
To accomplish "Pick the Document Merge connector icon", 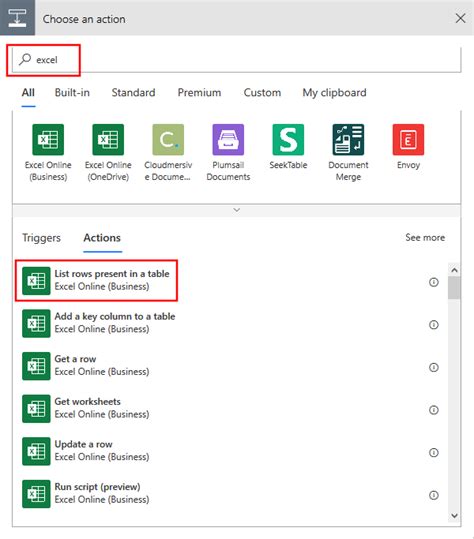I will coord(348,140).
